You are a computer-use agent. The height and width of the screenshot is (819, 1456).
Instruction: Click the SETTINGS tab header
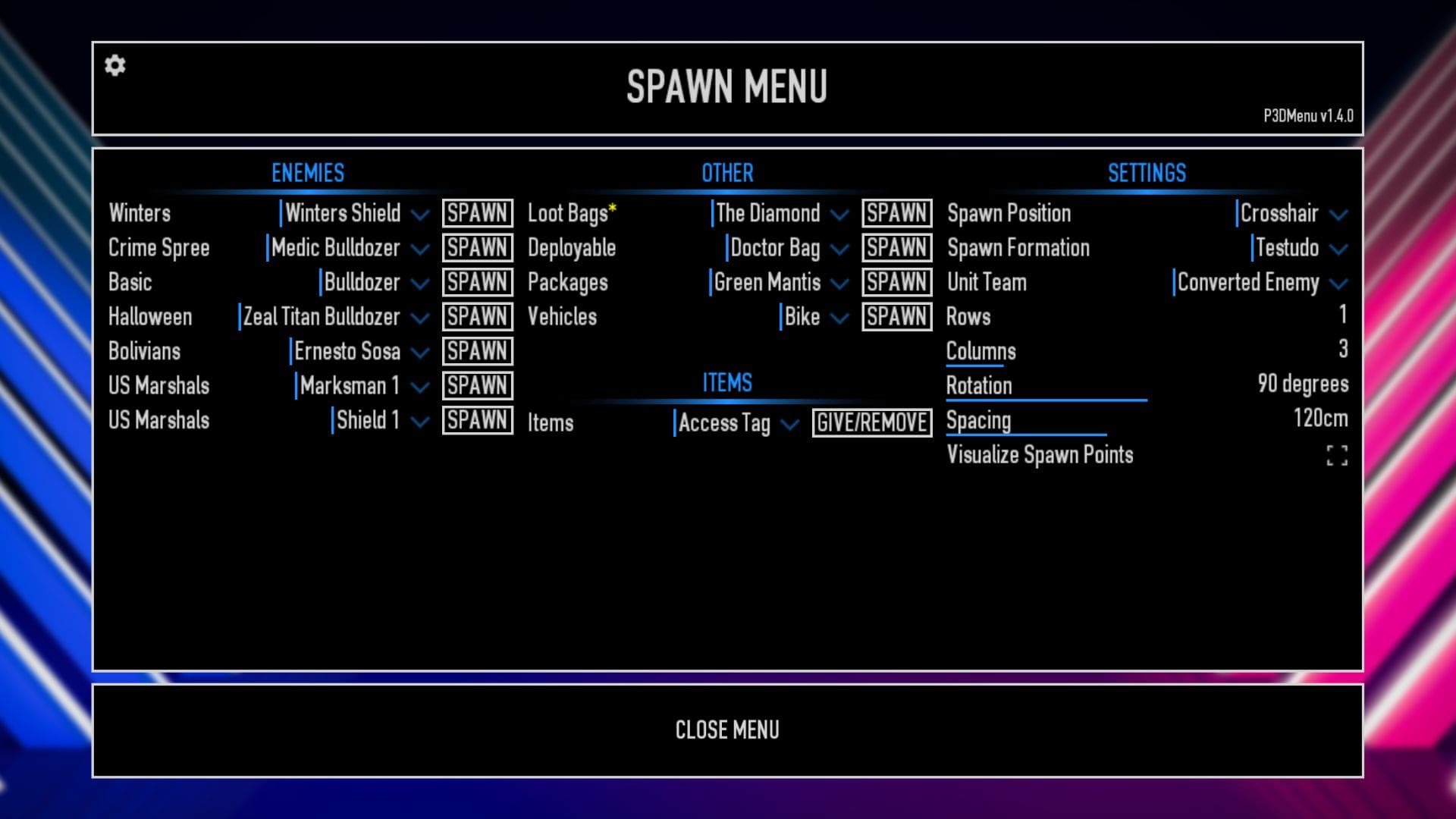(1146, 172)
